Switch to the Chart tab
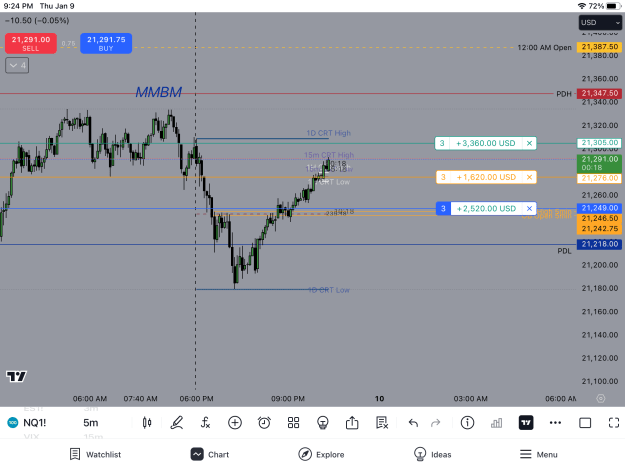625x469 pixels. point(210,454)
